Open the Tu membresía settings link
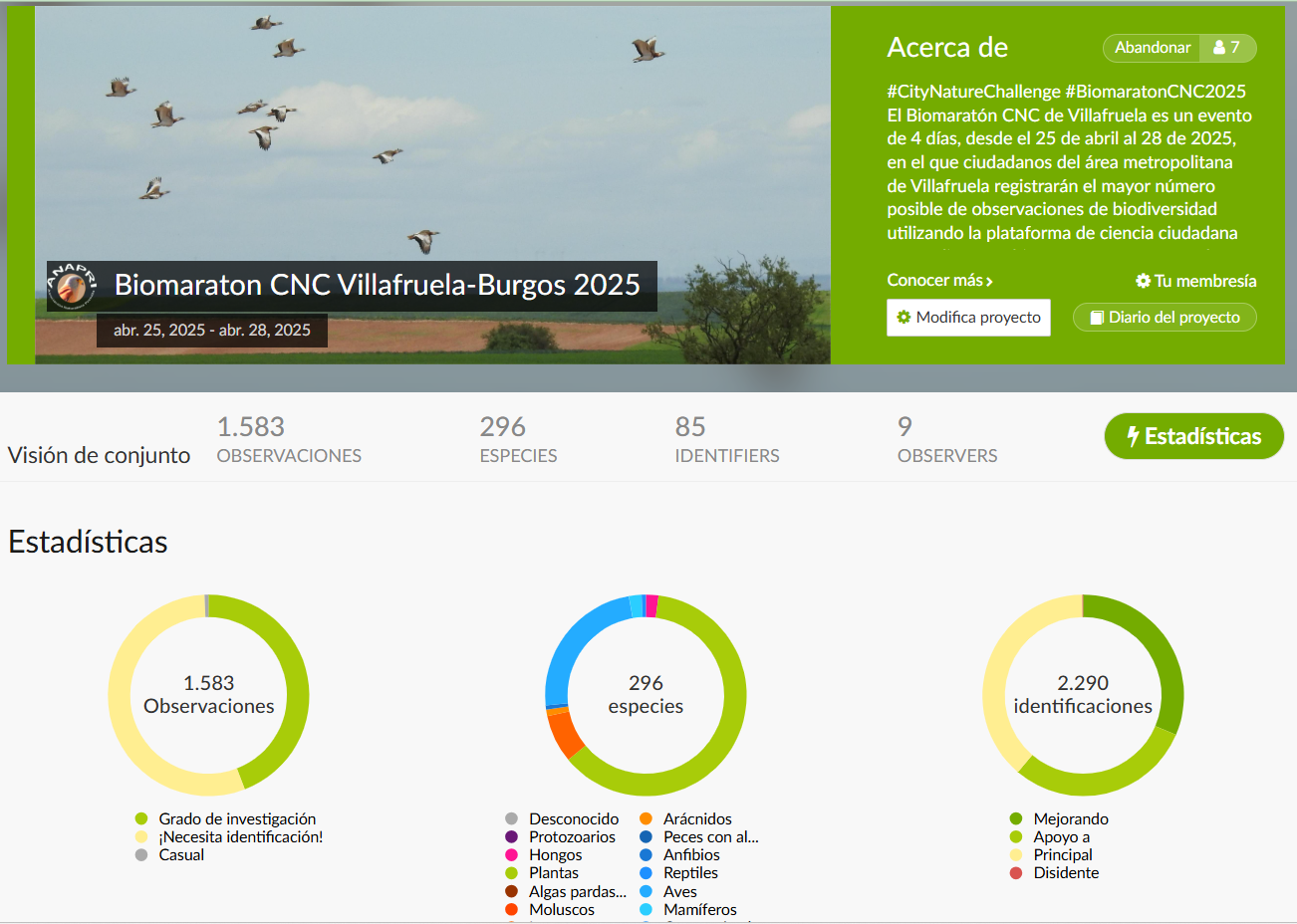 (1196, 281)
